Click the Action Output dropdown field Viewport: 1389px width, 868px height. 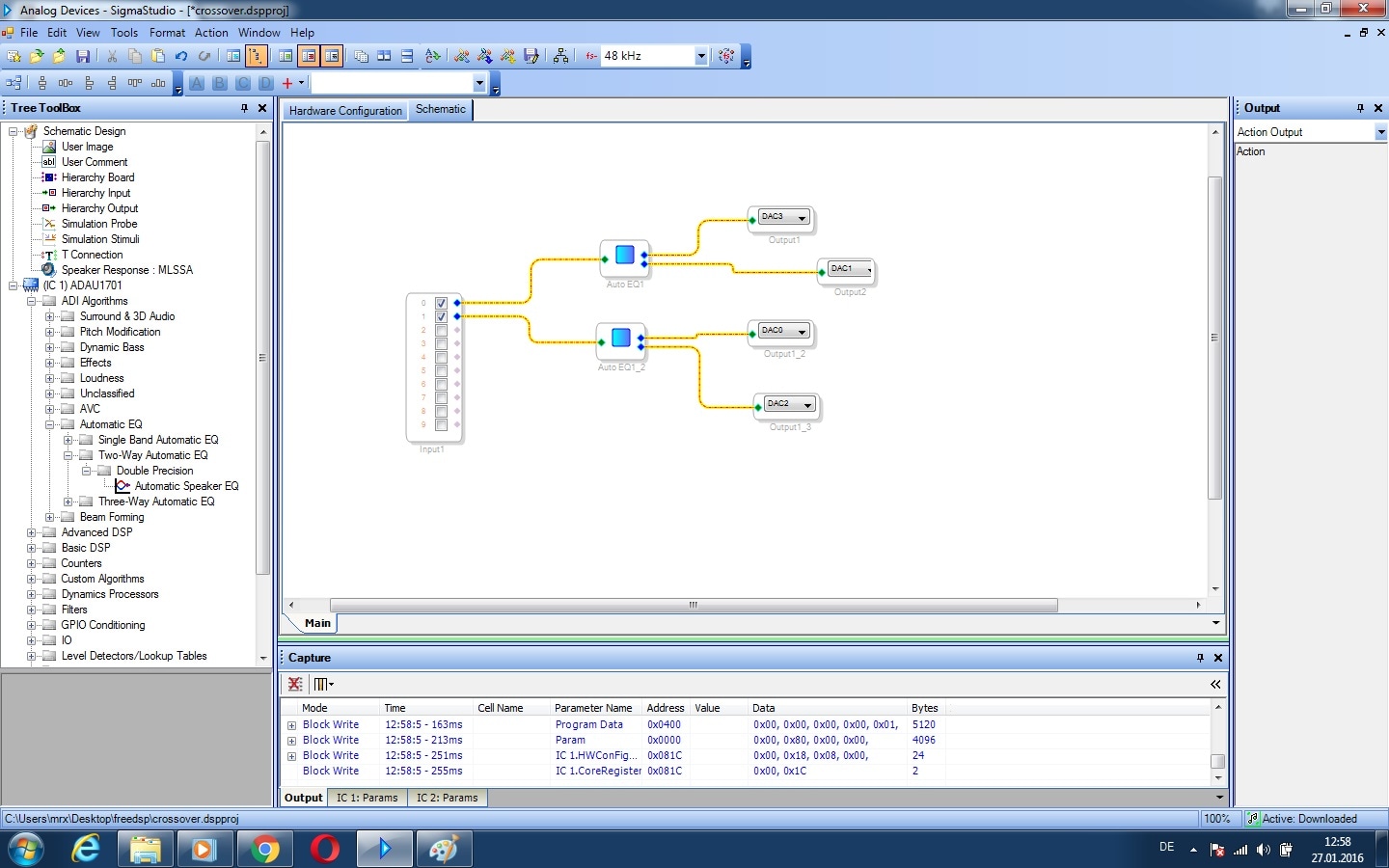1311,132
